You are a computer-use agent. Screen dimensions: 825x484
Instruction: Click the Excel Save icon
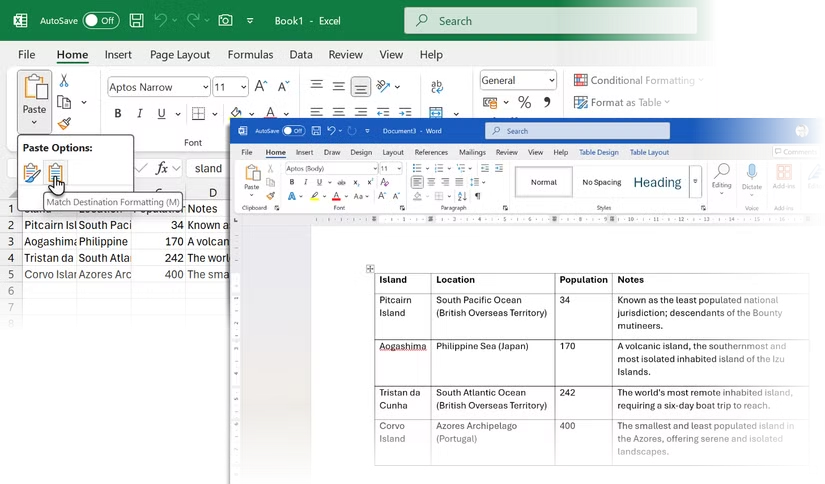[137, 21]
